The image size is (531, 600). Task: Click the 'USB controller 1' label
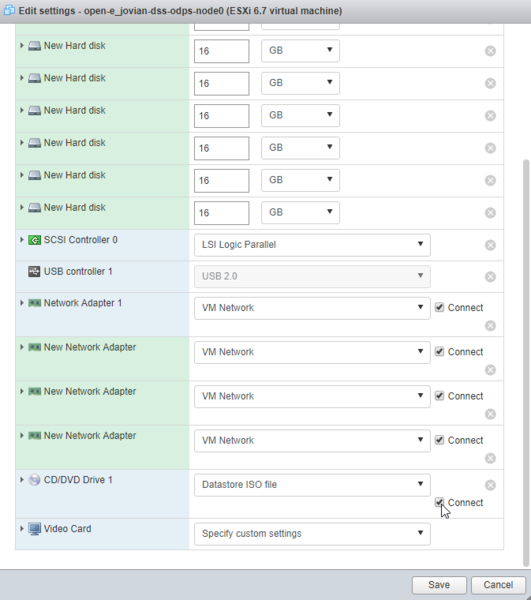click(x=78, y=272)
